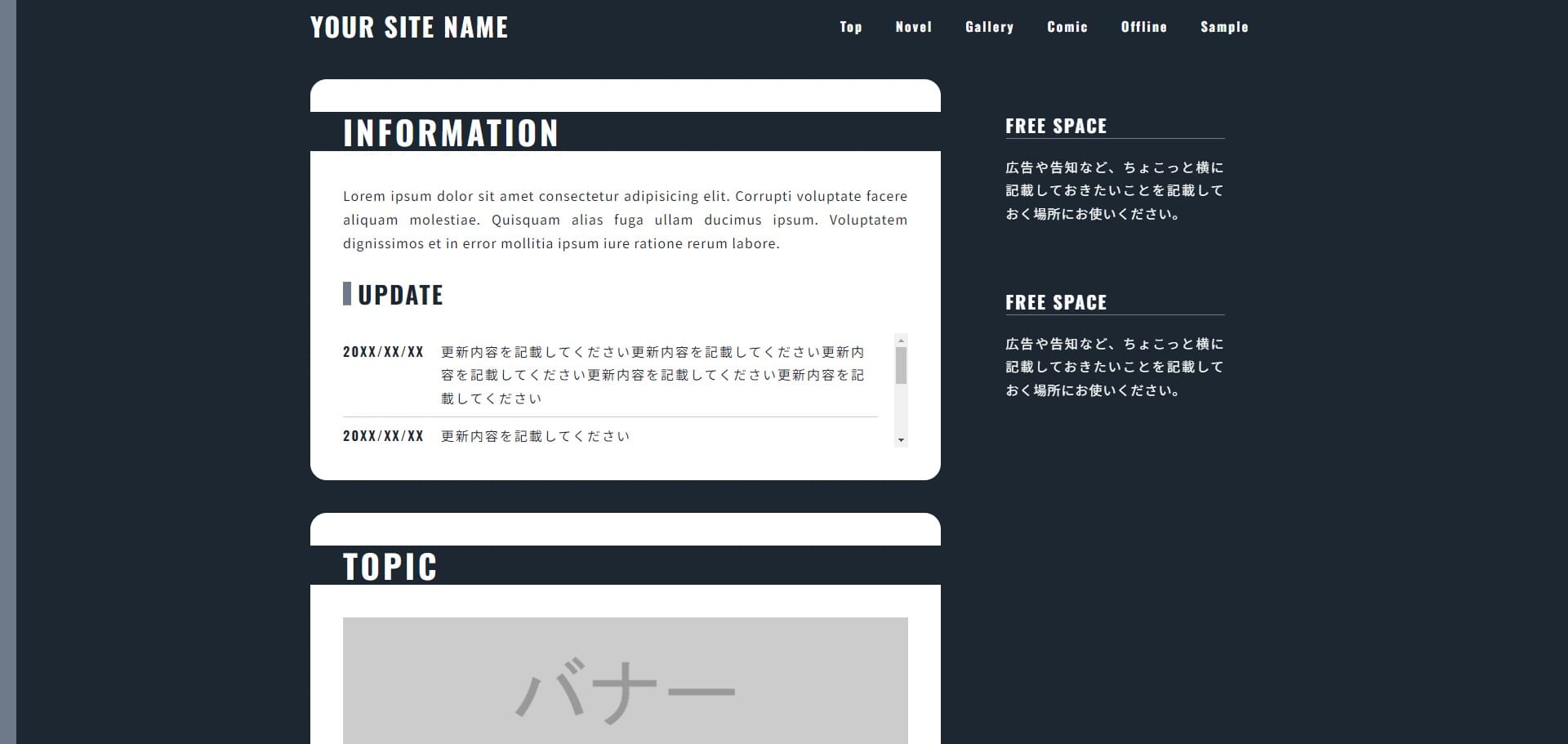
Task: Navigate to the Offline page
Action: pyautogui.click(x=1143, y=27)
